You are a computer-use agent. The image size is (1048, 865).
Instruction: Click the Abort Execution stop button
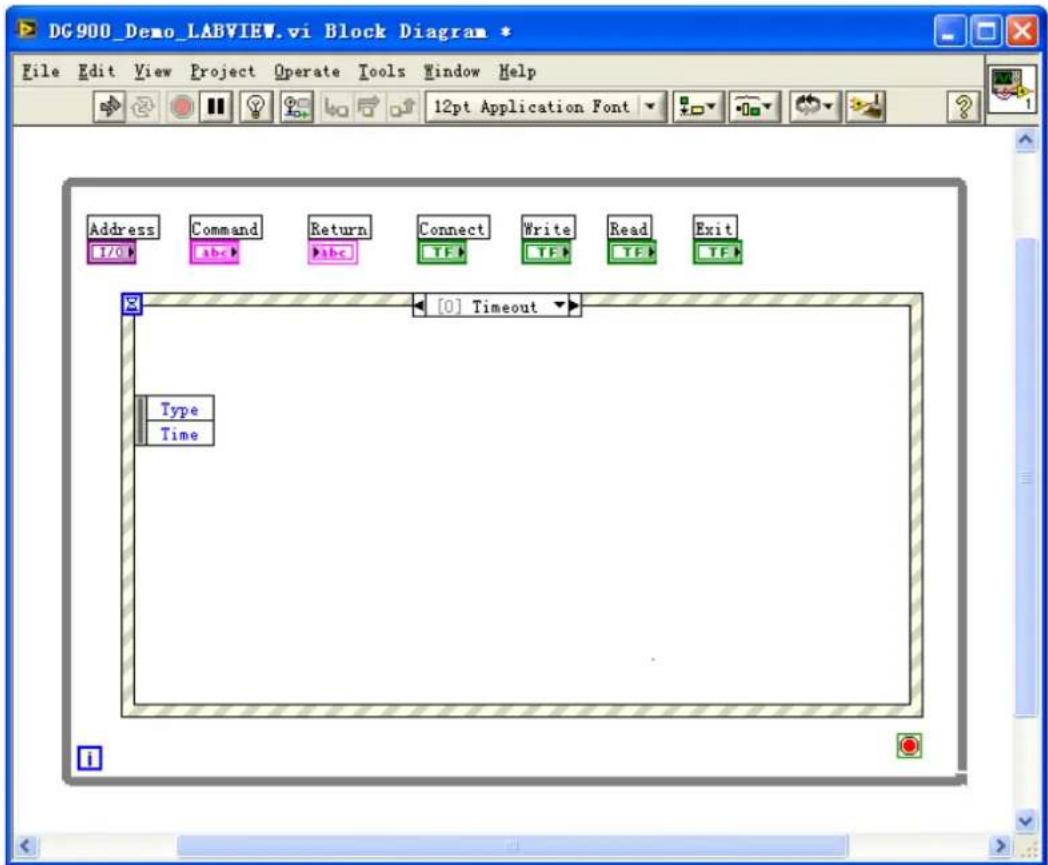(181, 107)
